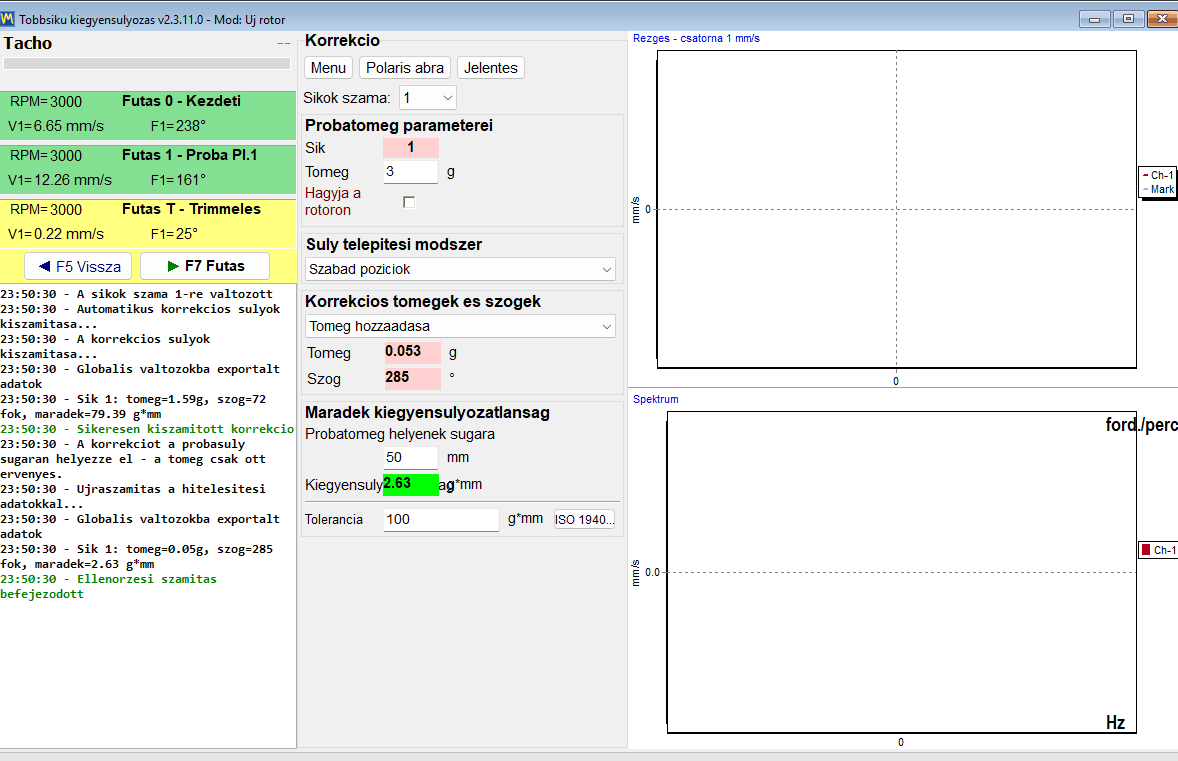Viewport: 1178px width, 761px height.
Task: Click the trial mass radius input field
Action: click(410, 458)
